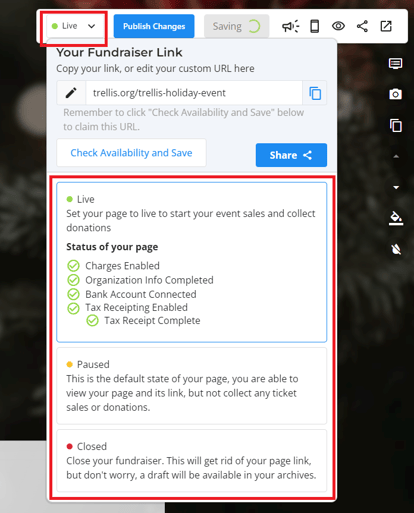
Task: Click the megaphone announcement icon
Action: (x=290, y=26)
